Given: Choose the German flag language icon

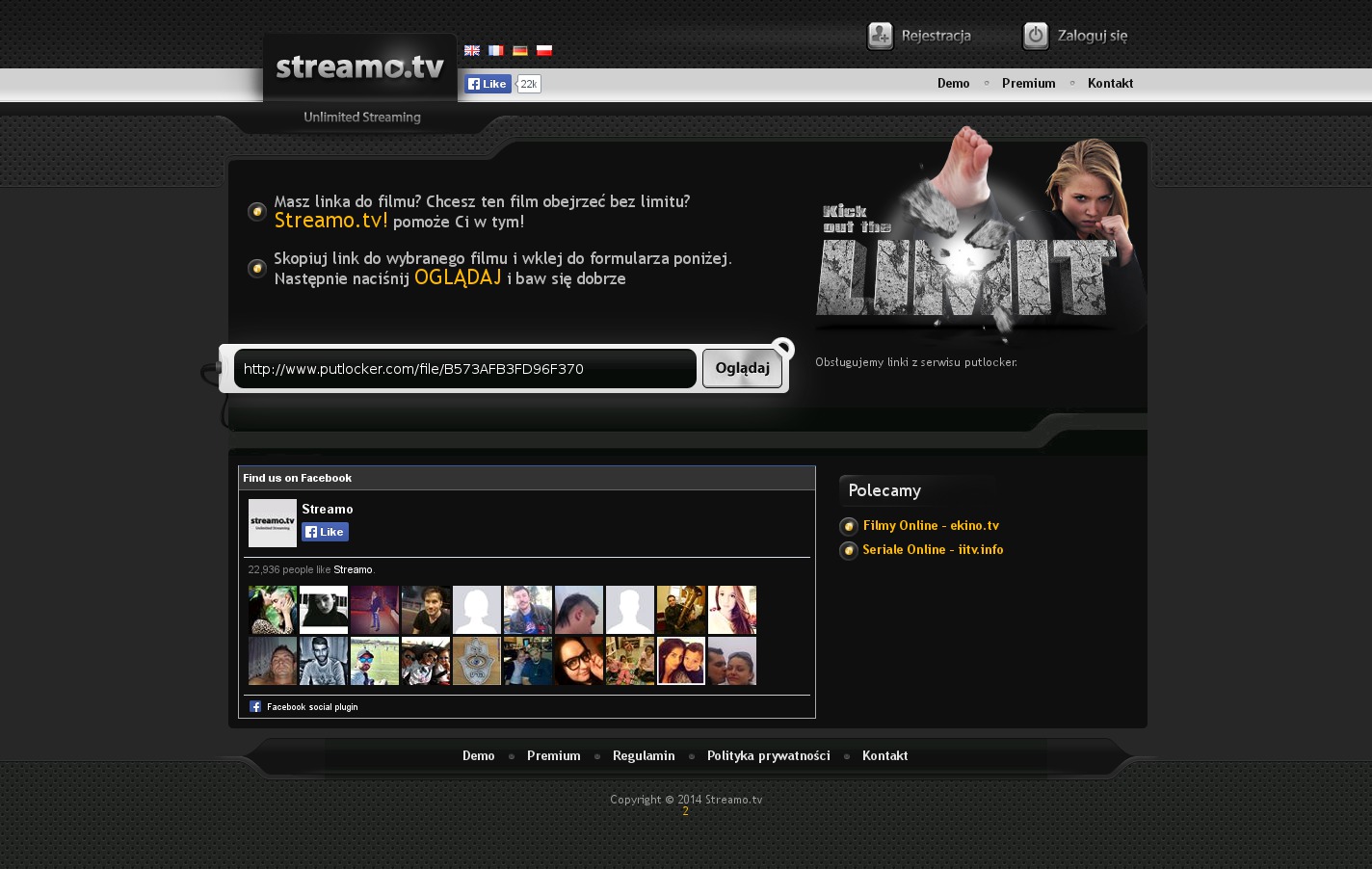Looking at the screenshot, I should coord(520,50).
